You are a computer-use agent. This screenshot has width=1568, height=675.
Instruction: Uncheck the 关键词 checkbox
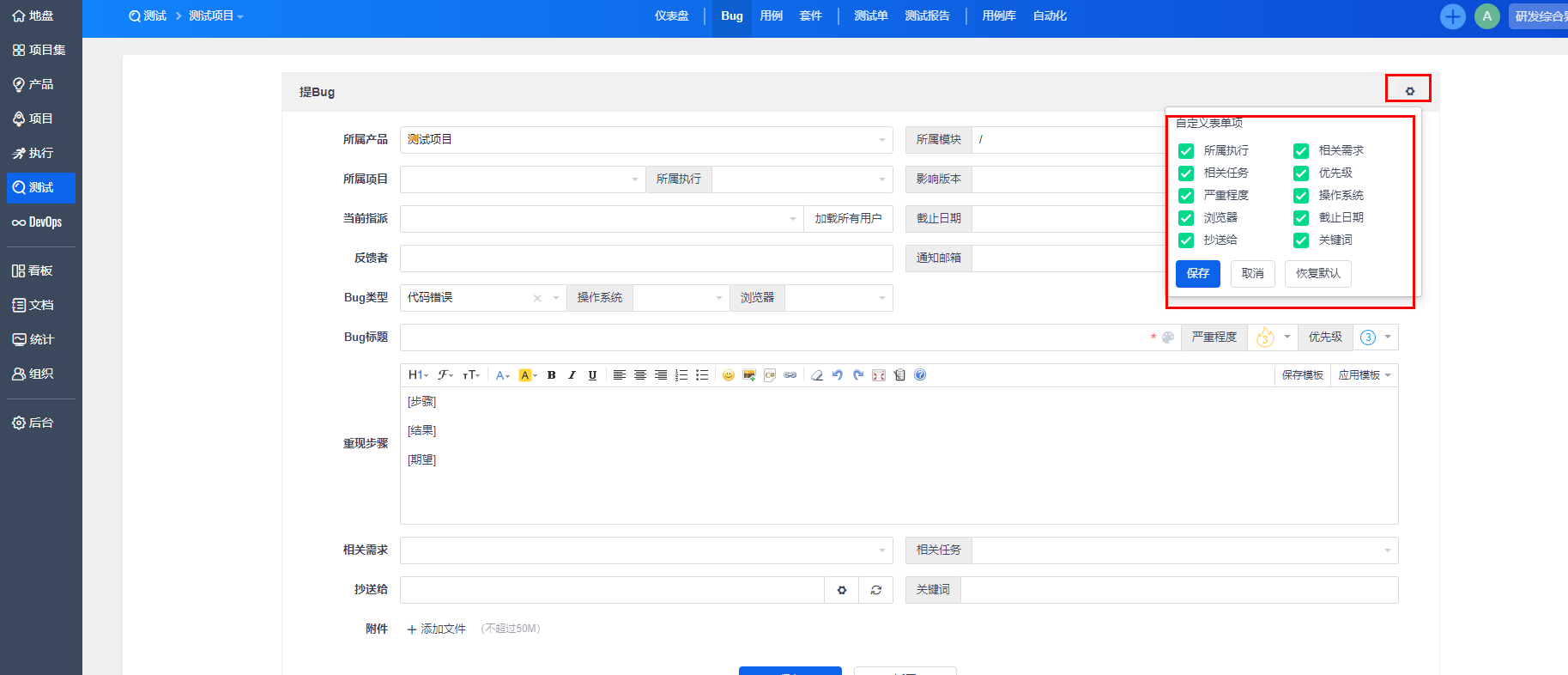pos(1301,240)
